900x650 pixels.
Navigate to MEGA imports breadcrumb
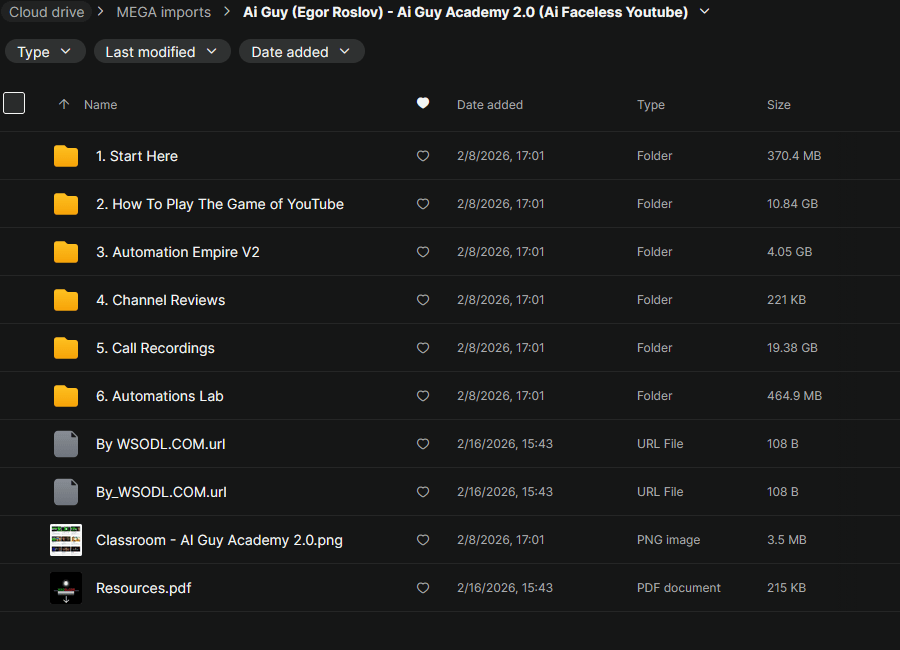[164, 12]
